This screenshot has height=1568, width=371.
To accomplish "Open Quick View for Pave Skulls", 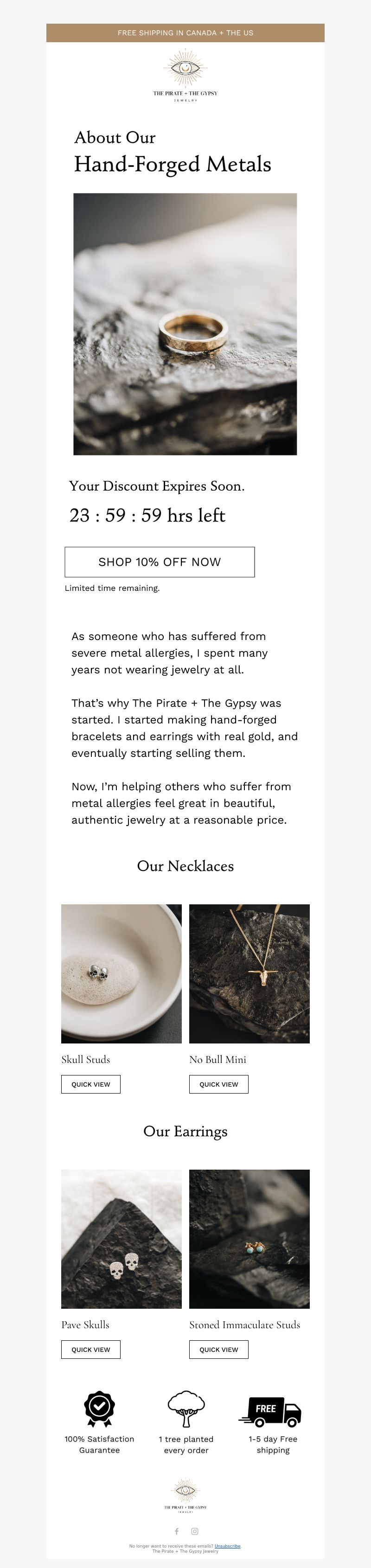I will pyautogui.click(x=90, y=1350).
